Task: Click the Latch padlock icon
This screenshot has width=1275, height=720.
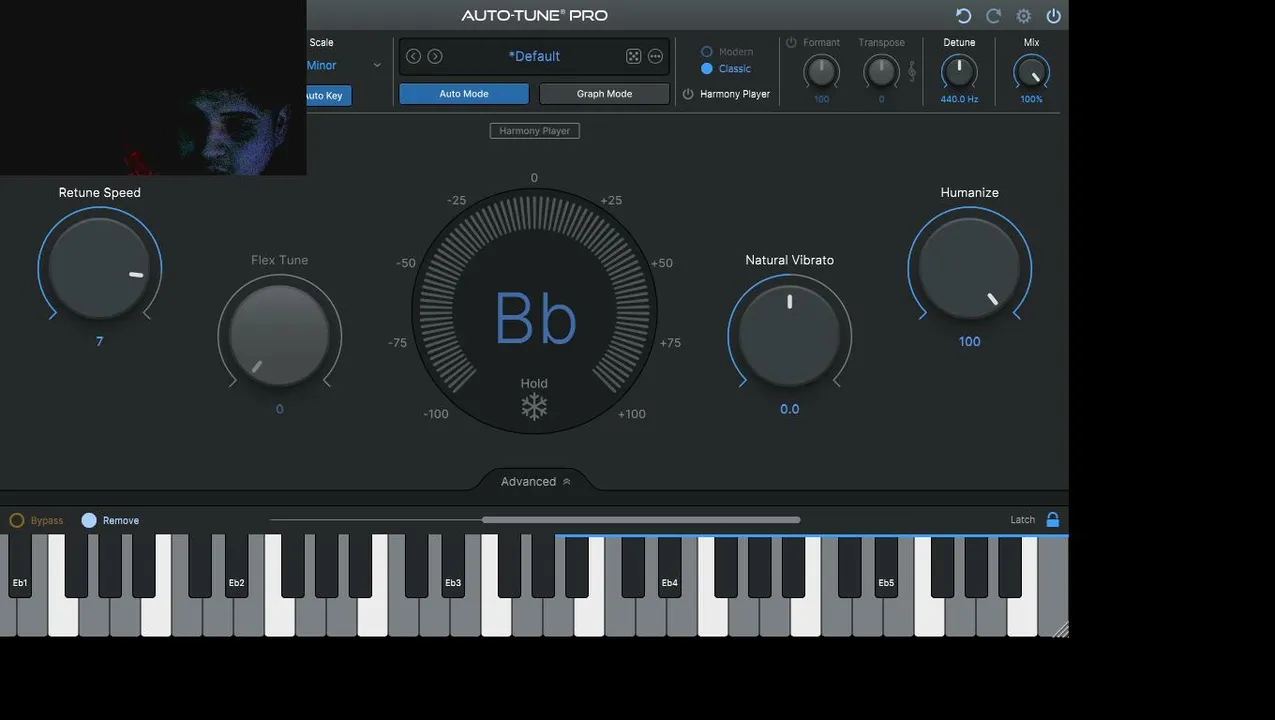Action: [1052, 519]
